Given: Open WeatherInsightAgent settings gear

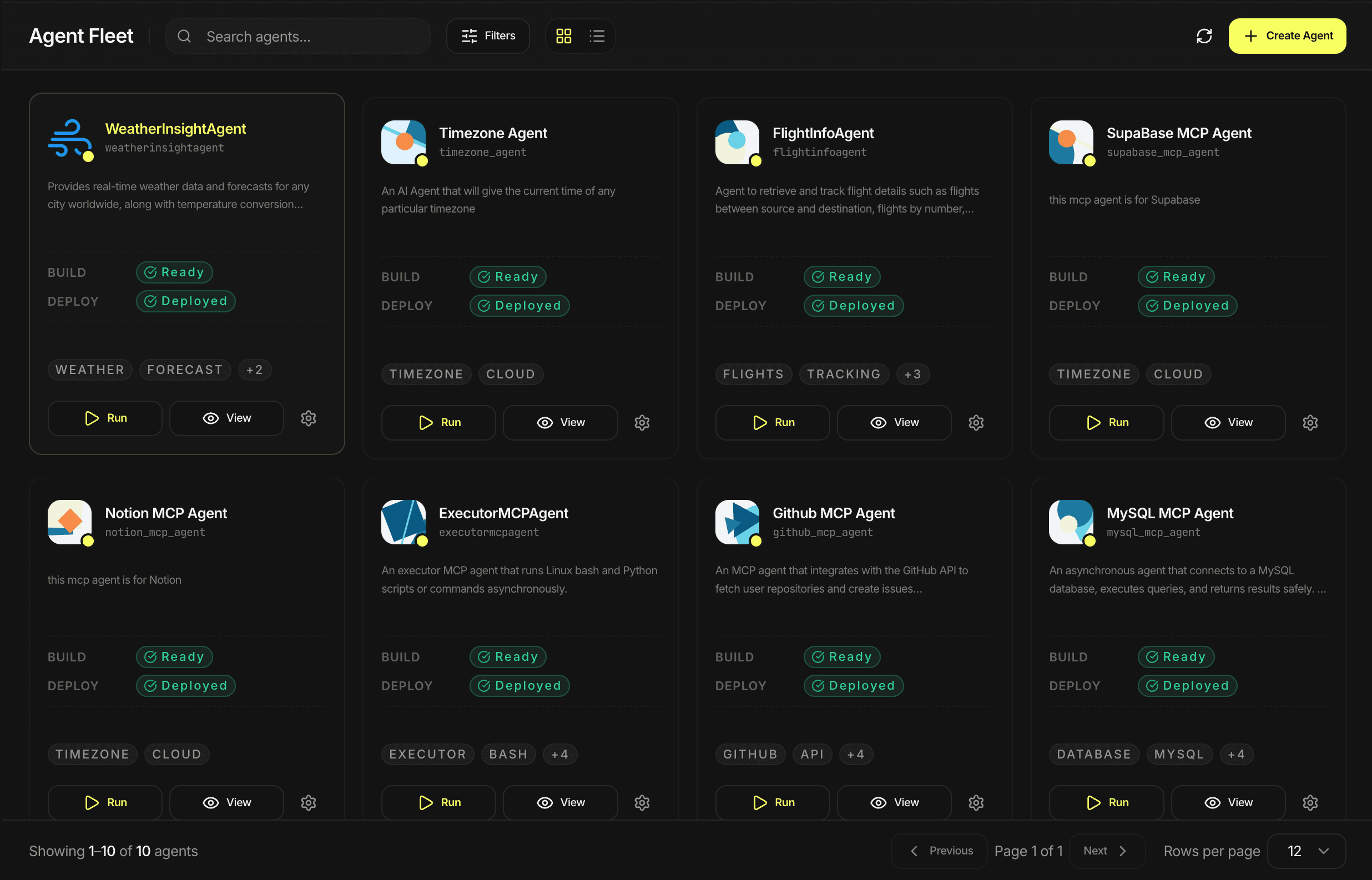Looking at the screenshot, I should (x=309, y=418).
